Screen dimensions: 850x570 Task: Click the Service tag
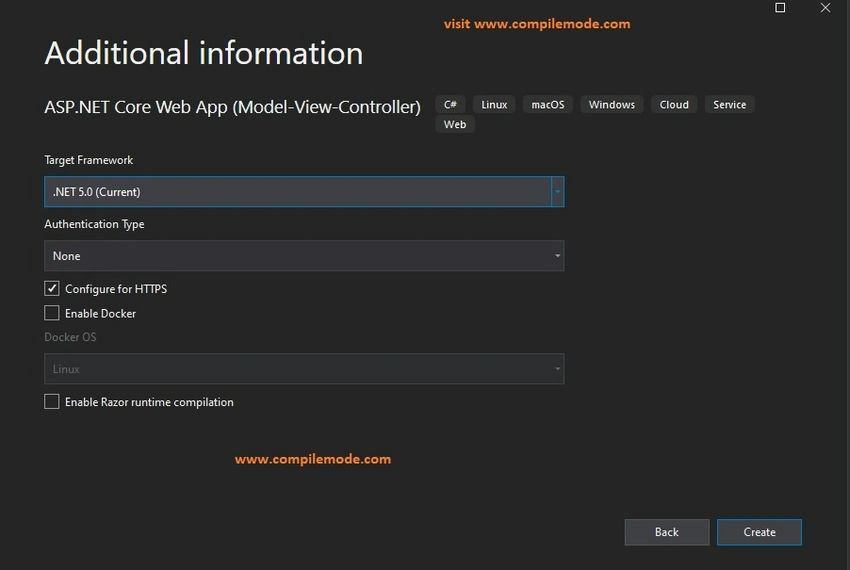click(x=729, y=105)
